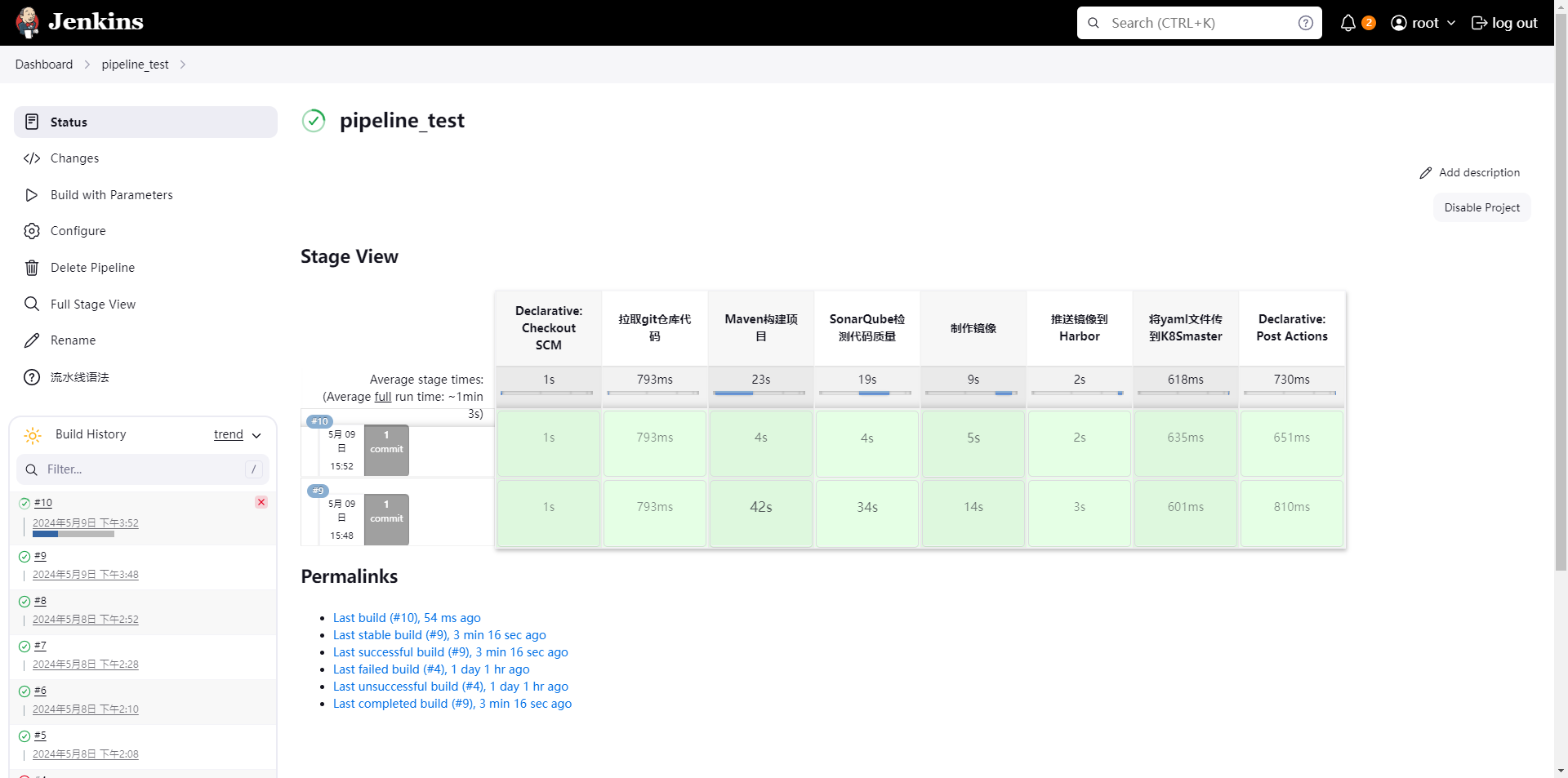This screenshot has height=778, width=1568.
Task: Click the log out link
Action: coord(1504,23)
